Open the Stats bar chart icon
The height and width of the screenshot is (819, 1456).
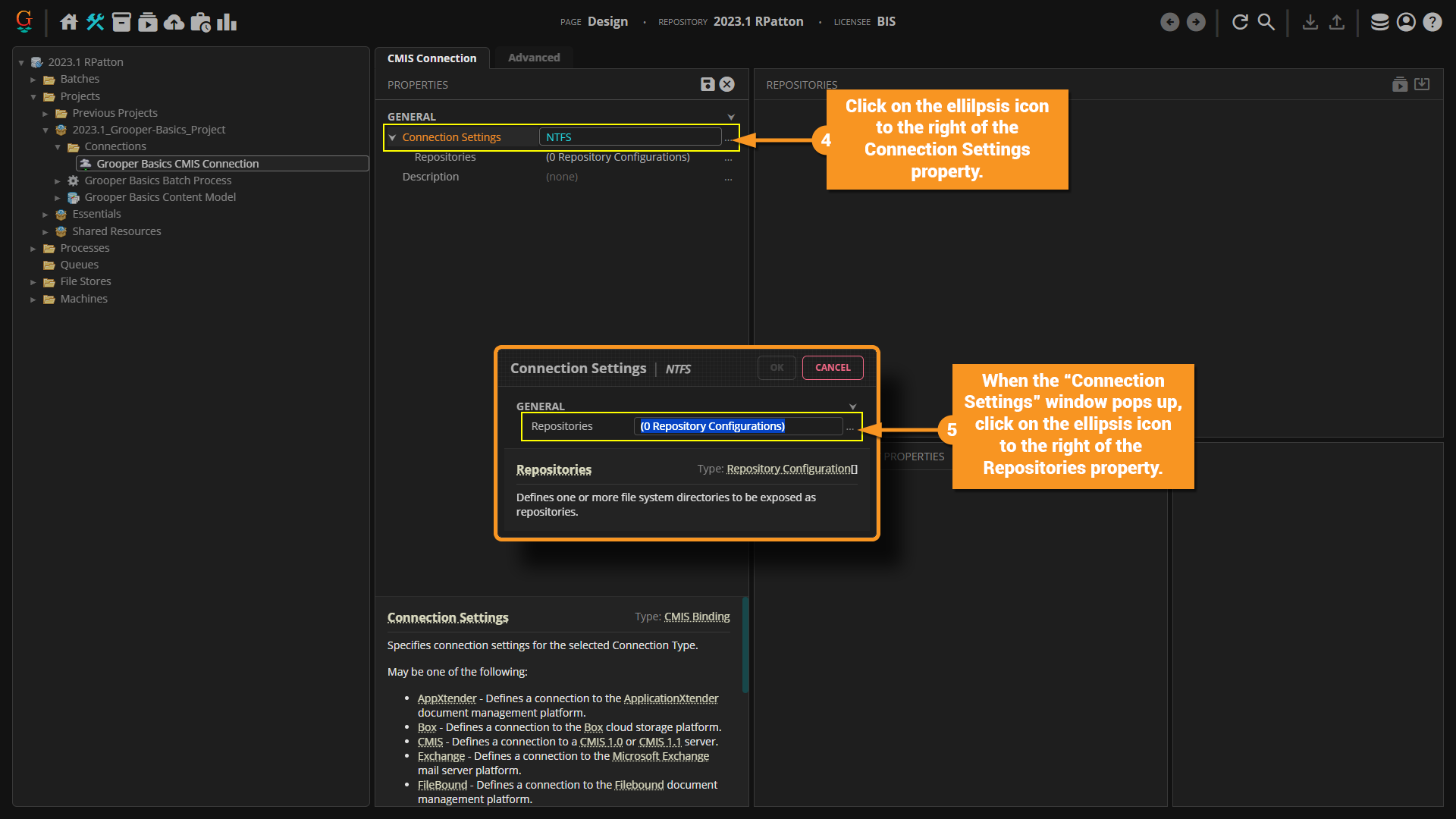click(227, 22)
